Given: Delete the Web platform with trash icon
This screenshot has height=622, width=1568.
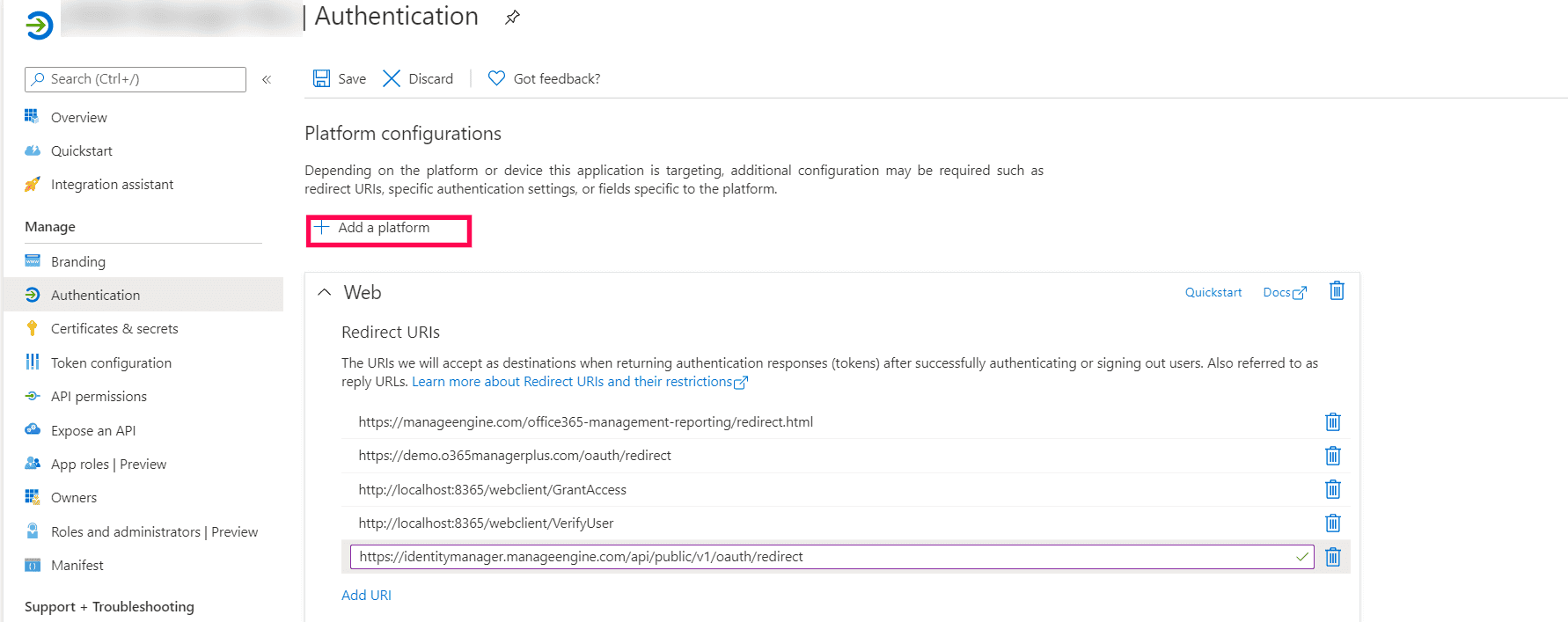Looking at the screenshot, I should [x=1337, y=291].
